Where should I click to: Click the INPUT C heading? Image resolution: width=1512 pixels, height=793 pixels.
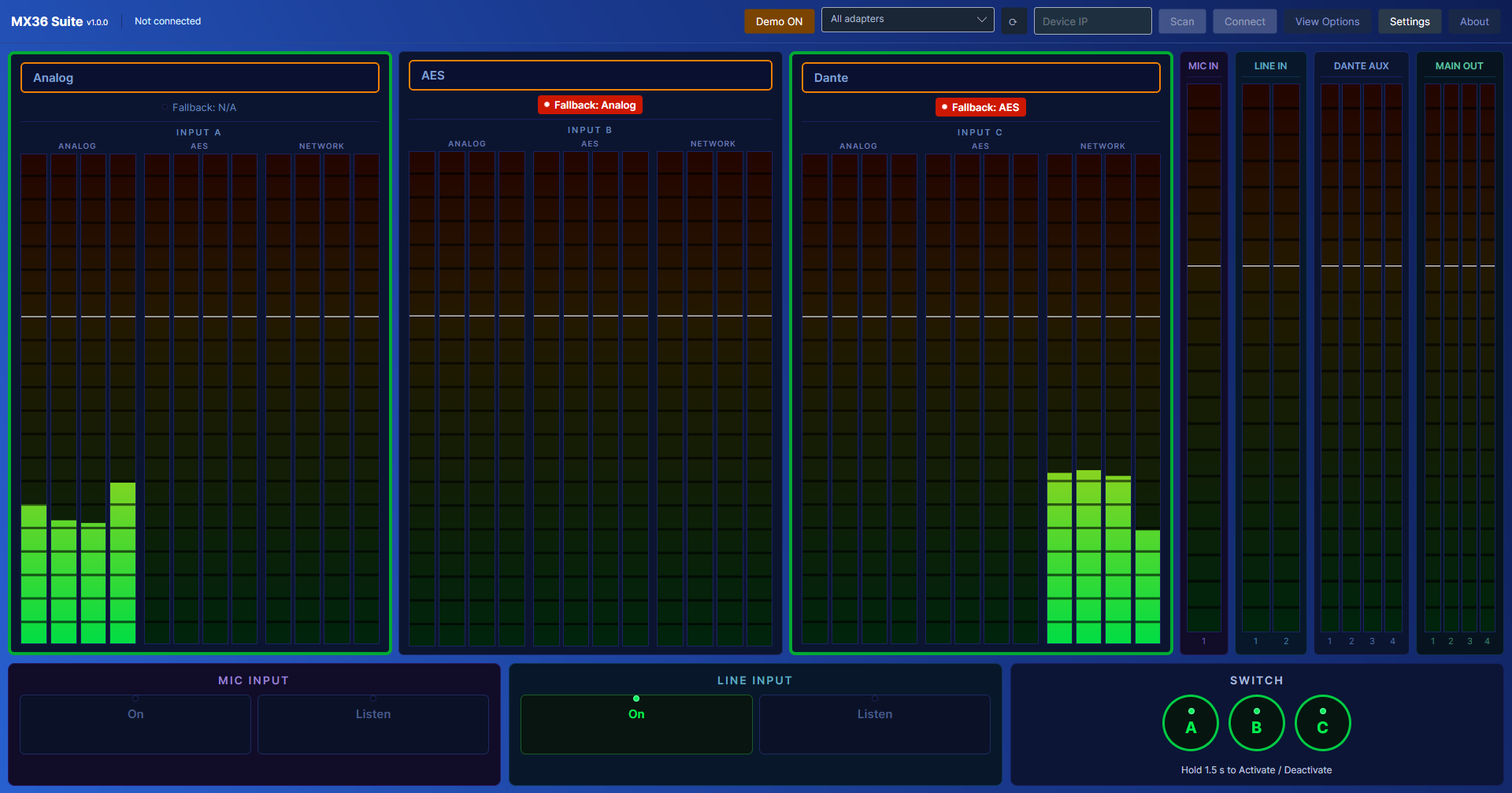pos(980,132)
